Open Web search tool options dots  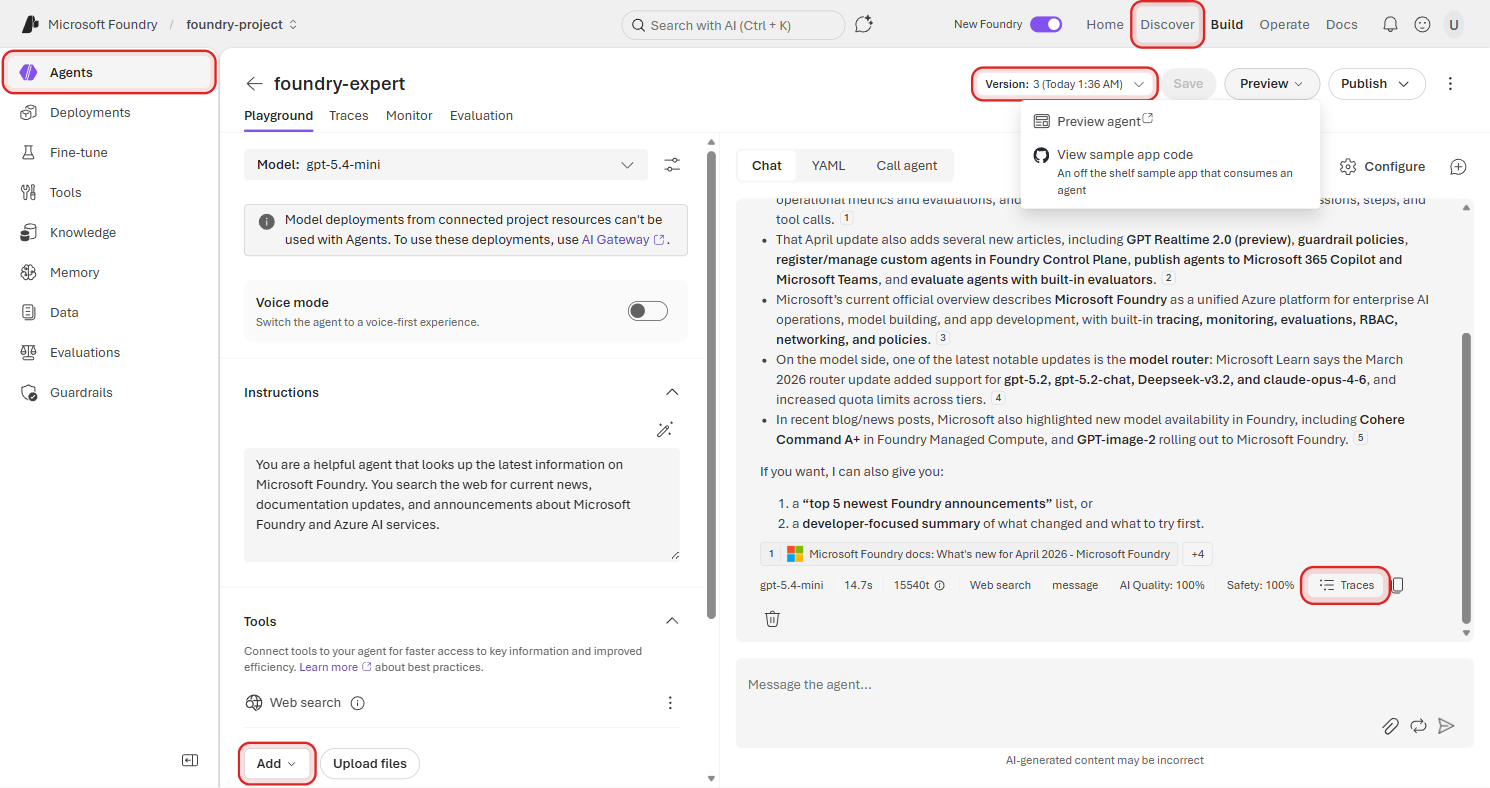(x=671, y=703)
